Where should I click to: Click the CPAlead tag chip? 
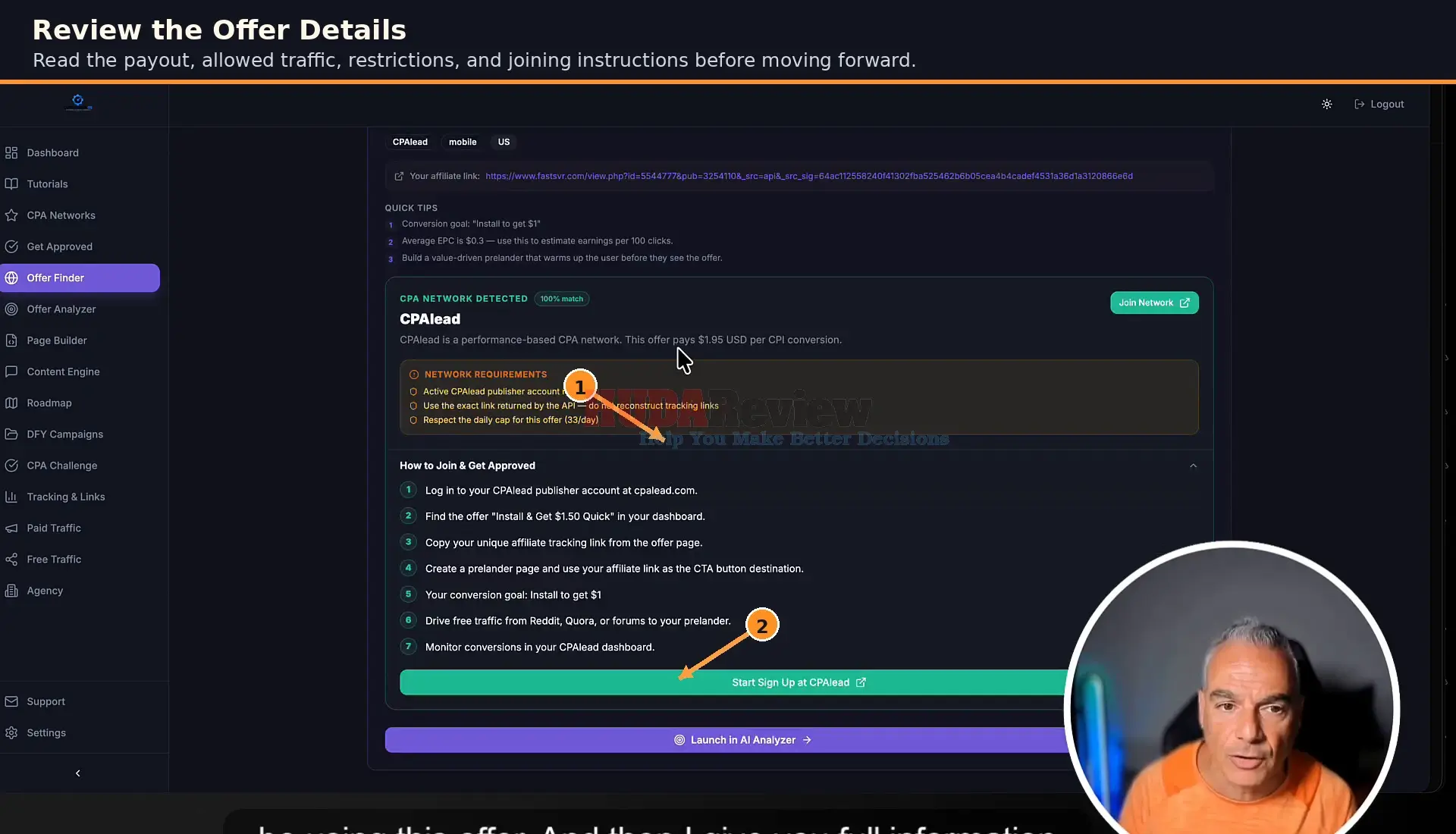[x=410, y=142]
